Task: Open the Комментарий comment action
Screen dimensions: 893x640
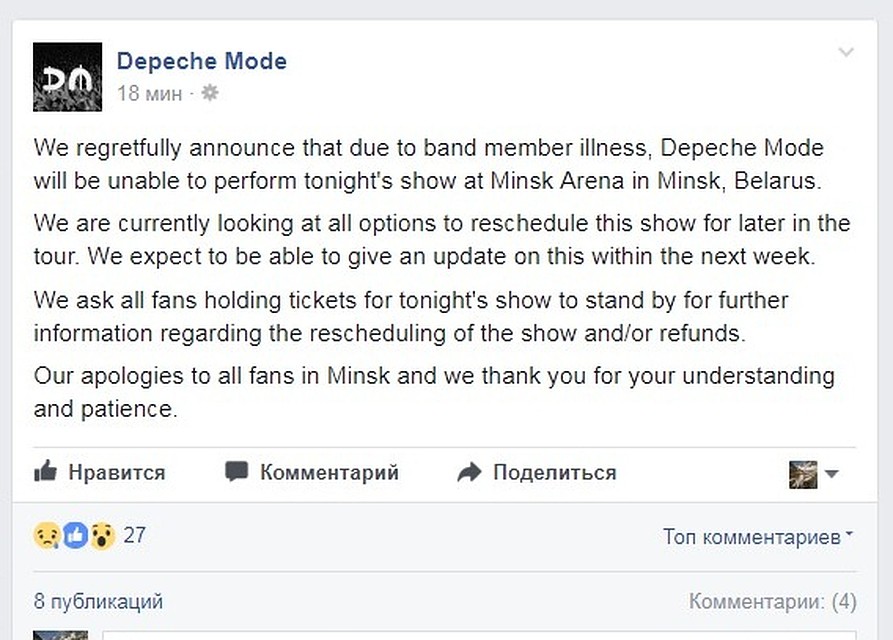Action: (329, 473)
